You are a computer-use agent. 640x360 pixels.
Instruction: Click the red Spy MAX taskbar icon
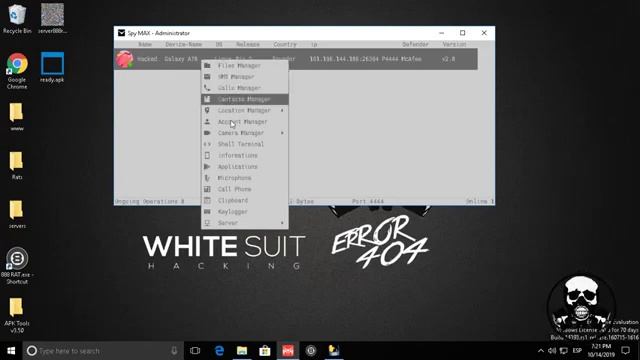point(288,351)
